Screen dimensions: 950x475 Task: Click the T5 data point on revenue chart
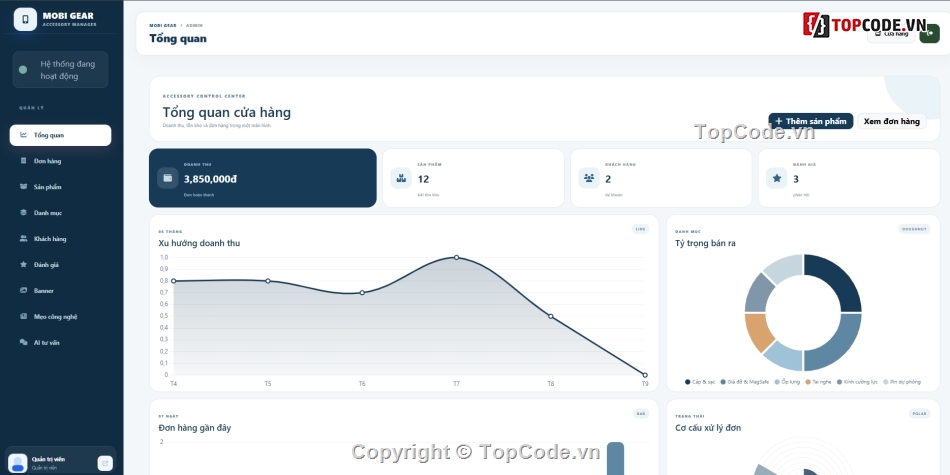point(268,281)
